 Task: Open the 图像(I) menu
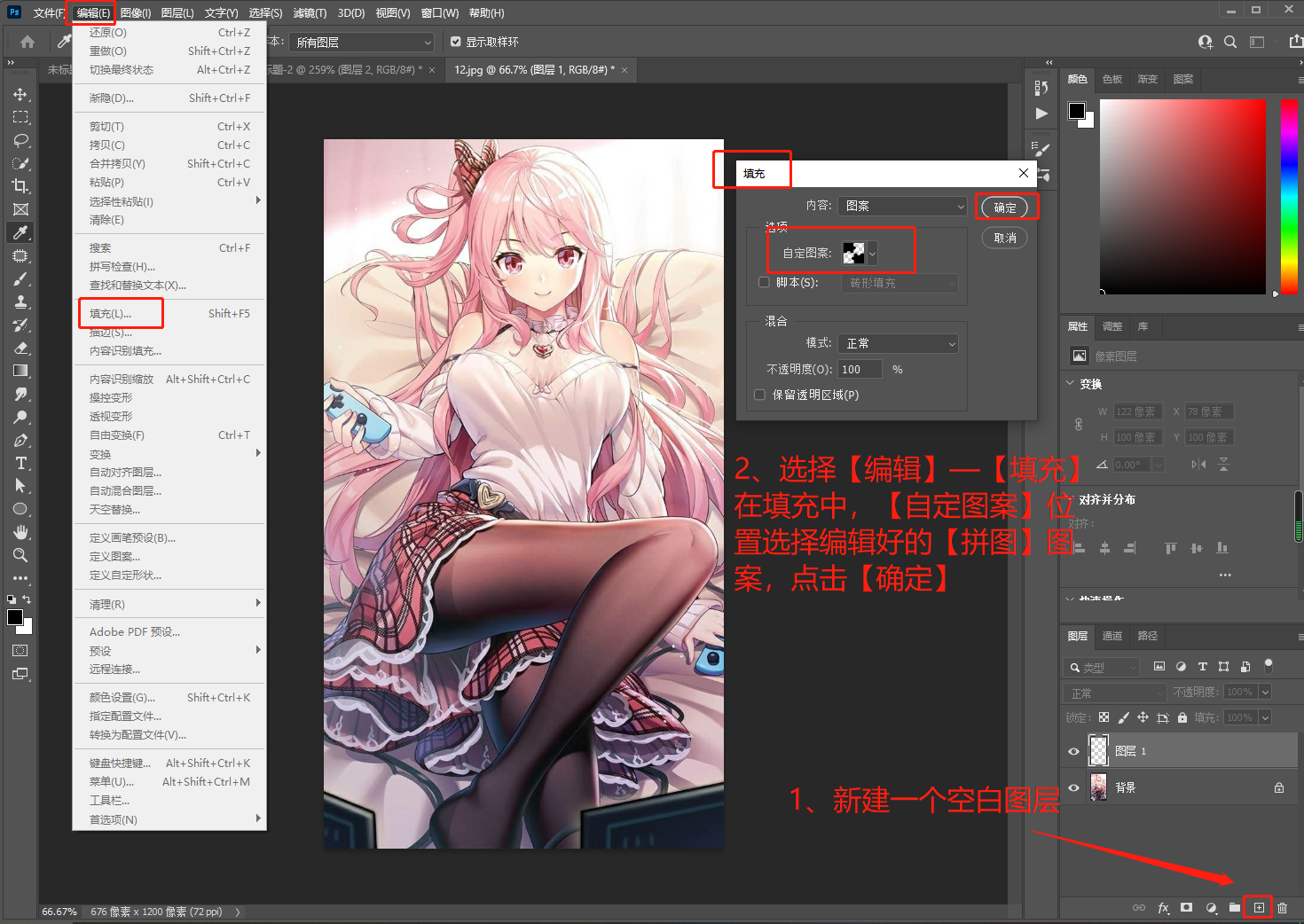[x=136, y=12]
